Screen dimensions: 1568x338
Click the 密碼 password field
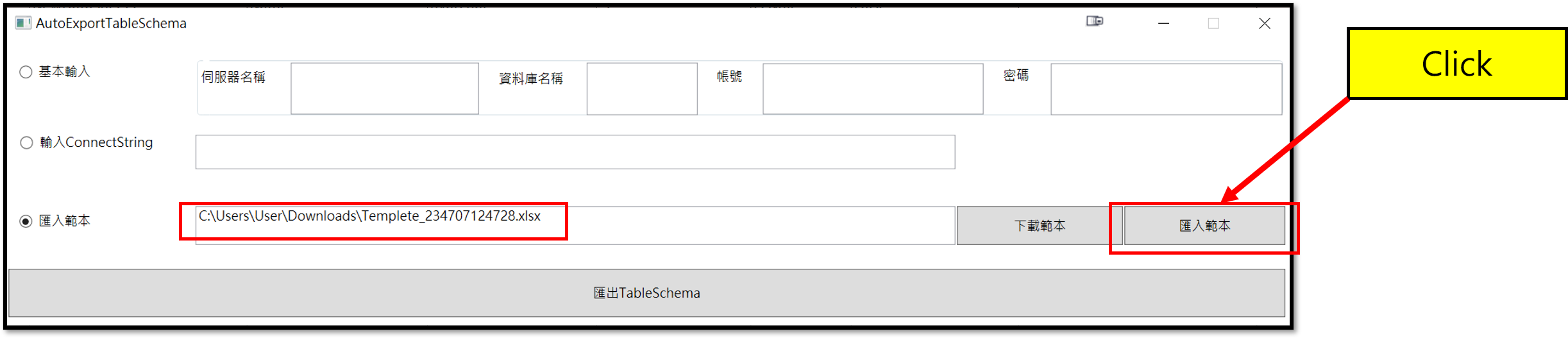1166,89
